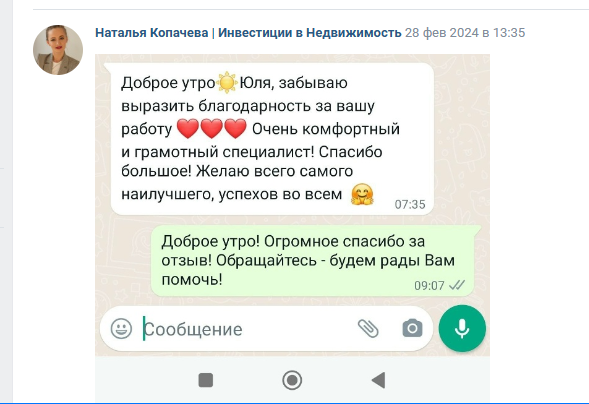Click the hugging face emoji

coord(362,194)
